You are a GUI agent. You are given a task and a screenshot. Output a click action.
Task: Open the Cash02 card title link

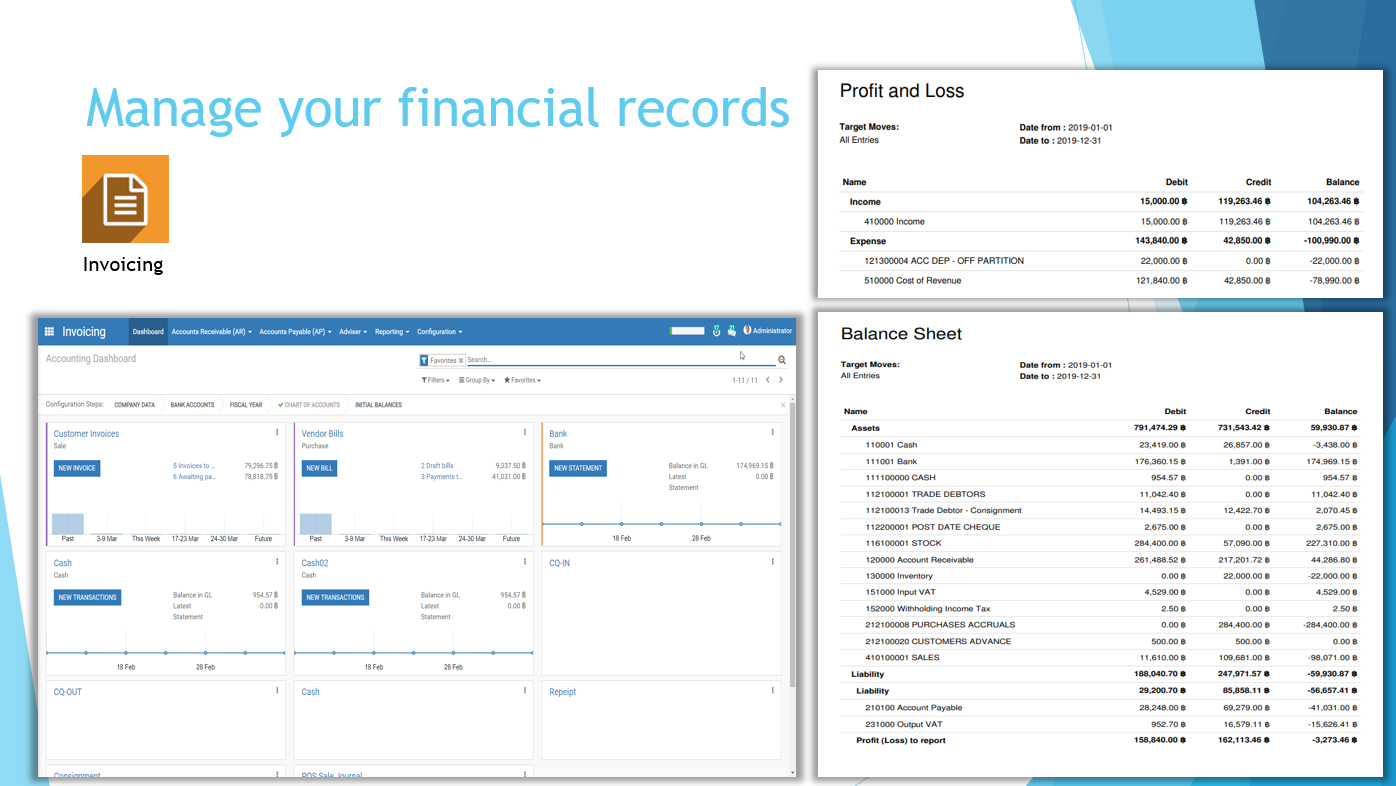pos(315,563)
